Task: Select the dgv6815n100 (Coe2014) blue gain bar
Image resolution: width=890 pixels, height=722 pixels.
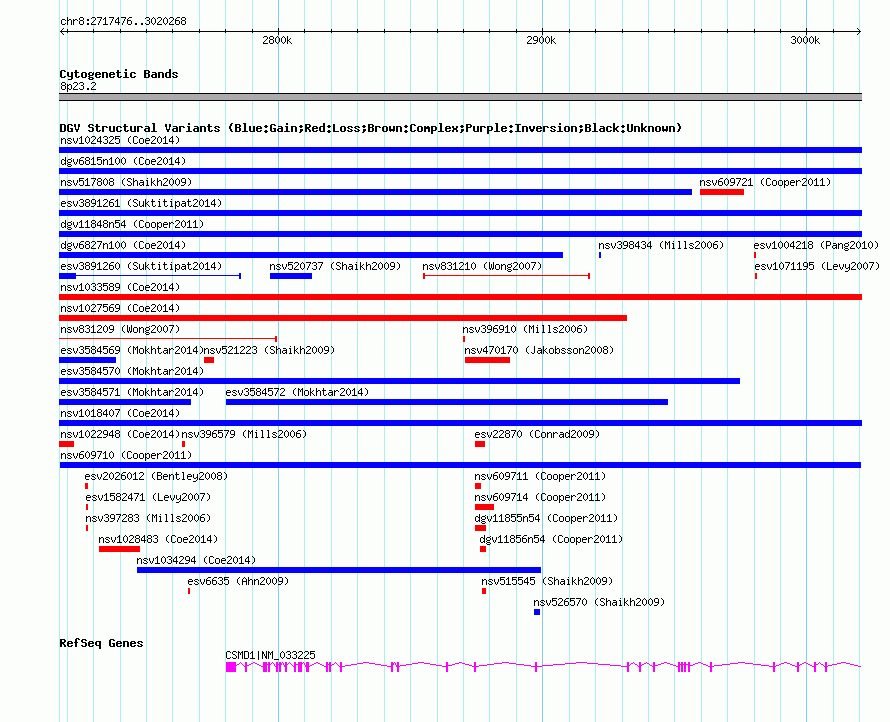Action: (460, 171)
